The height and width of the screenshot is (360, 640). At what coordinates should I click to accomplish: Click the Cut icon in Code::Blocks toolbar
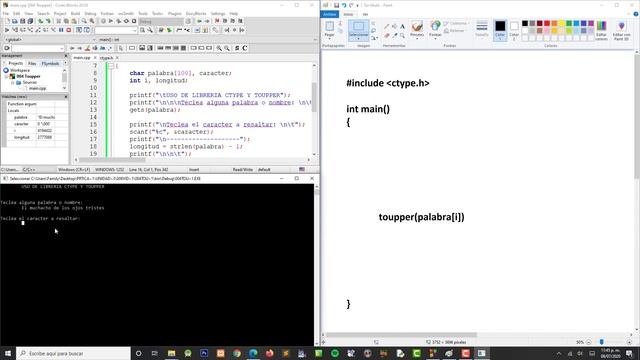(58, 21)
